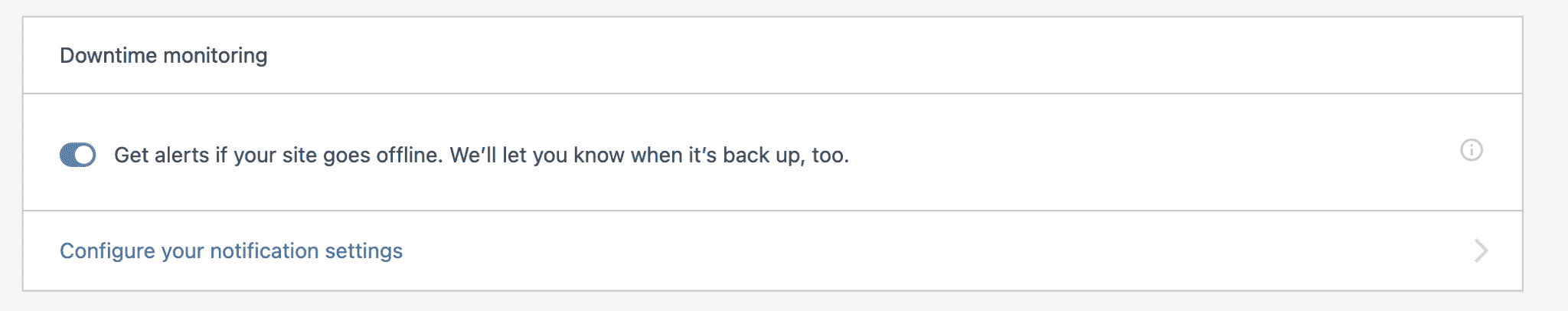This screenshot has width=1568, height=311.
Task: Click the Downtime monitoring card heading
Action: click(x=164, y=55)
